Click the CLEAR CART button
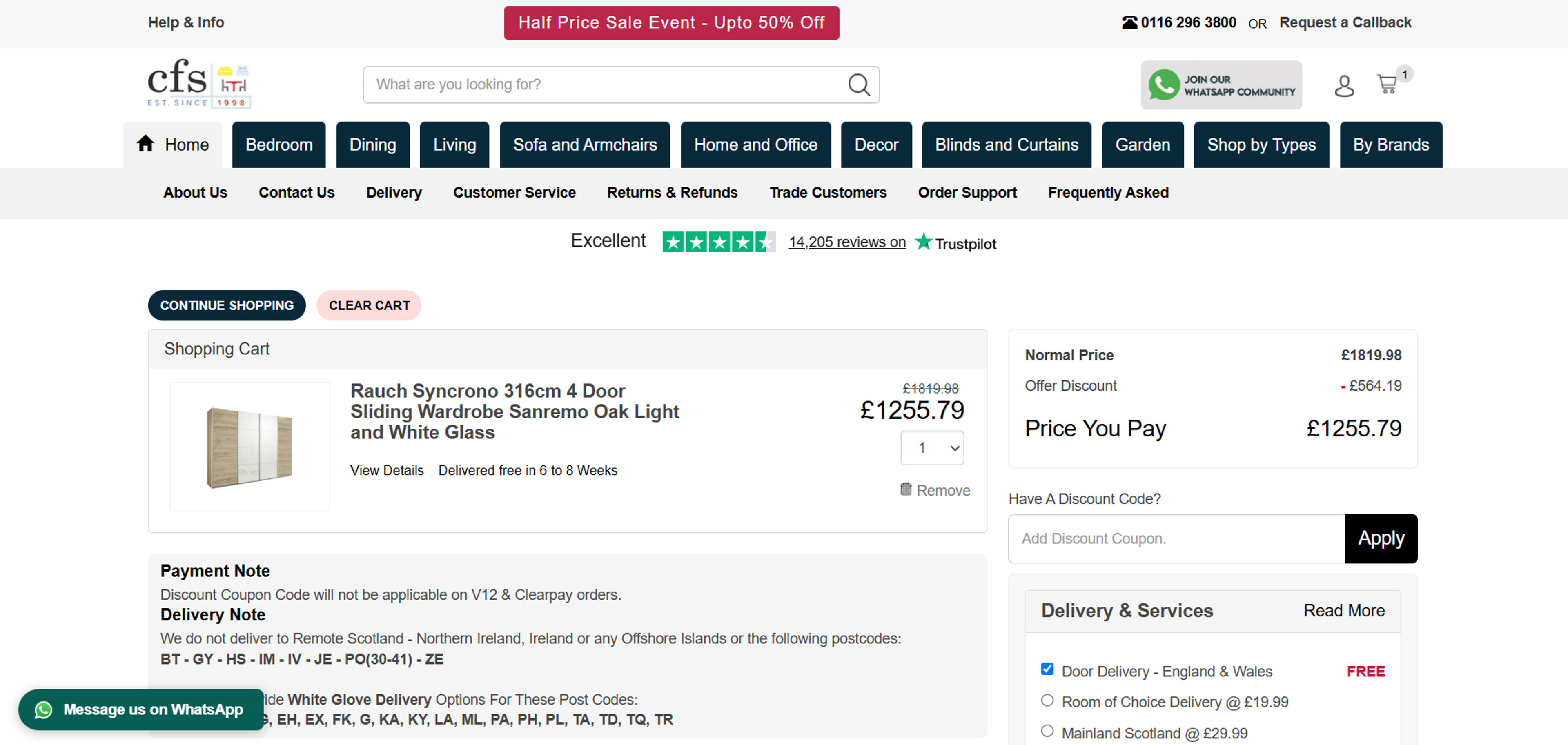This screenshot has width=1568, height=745. [369, 305]
